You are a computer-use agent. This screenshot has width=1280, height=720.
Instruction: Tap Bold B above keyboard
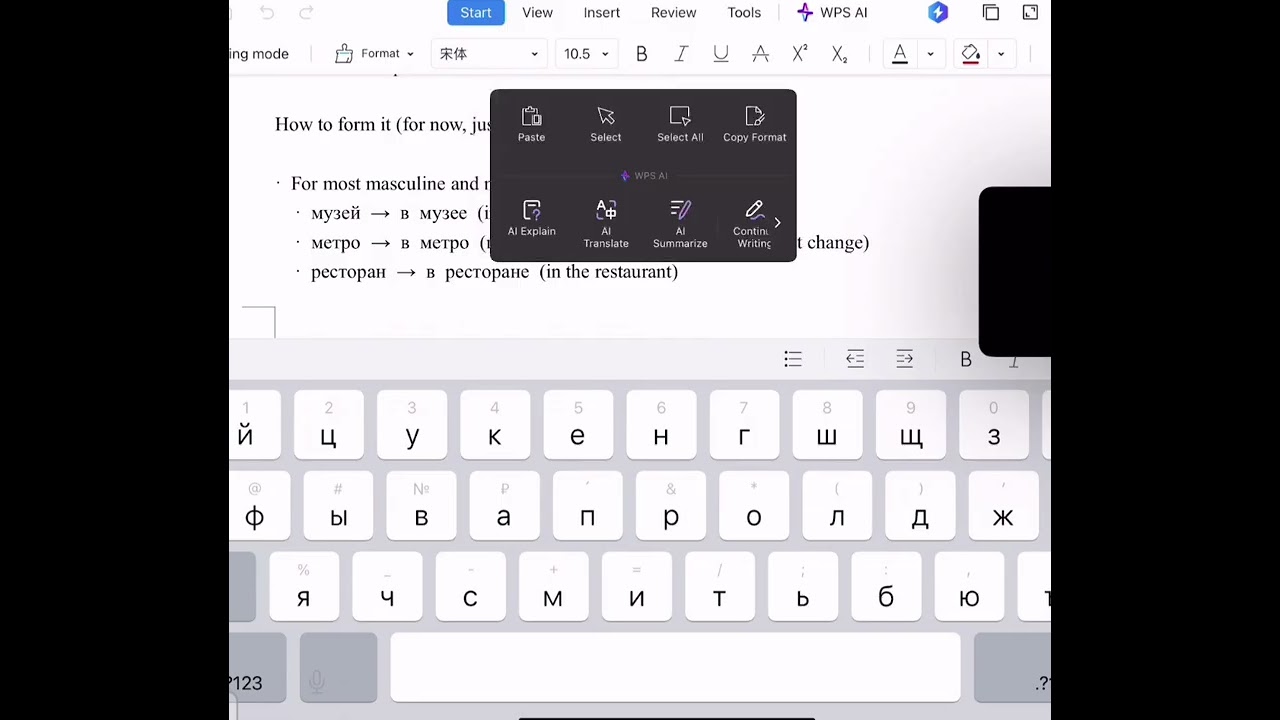coord(966,359)
